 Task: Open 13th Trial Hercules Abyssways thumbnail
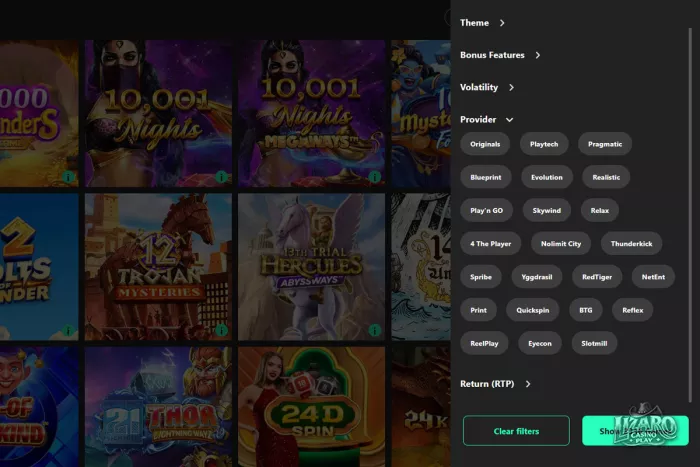[312, 267]
